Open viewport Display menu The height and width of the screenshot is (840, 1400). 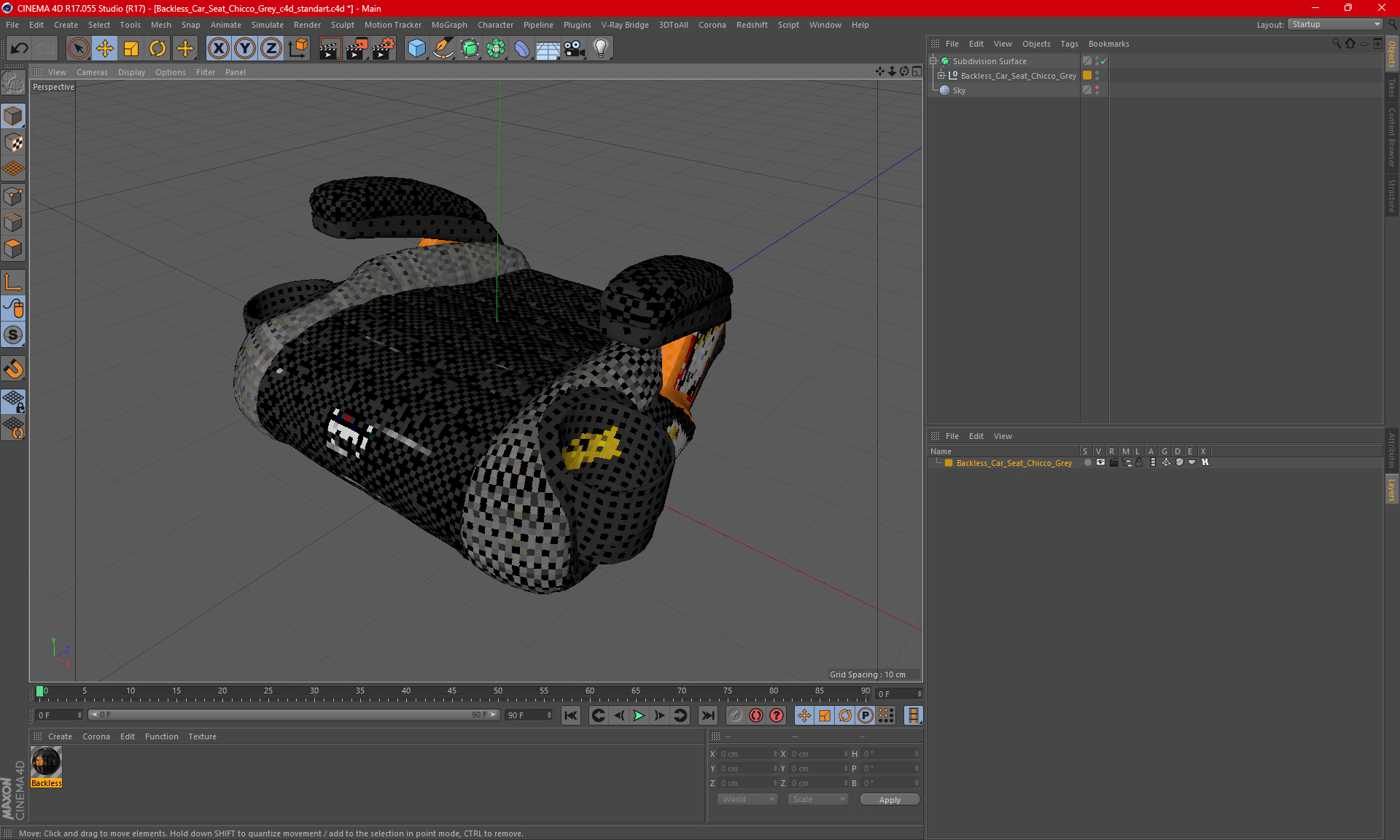[x=131, y=72]
